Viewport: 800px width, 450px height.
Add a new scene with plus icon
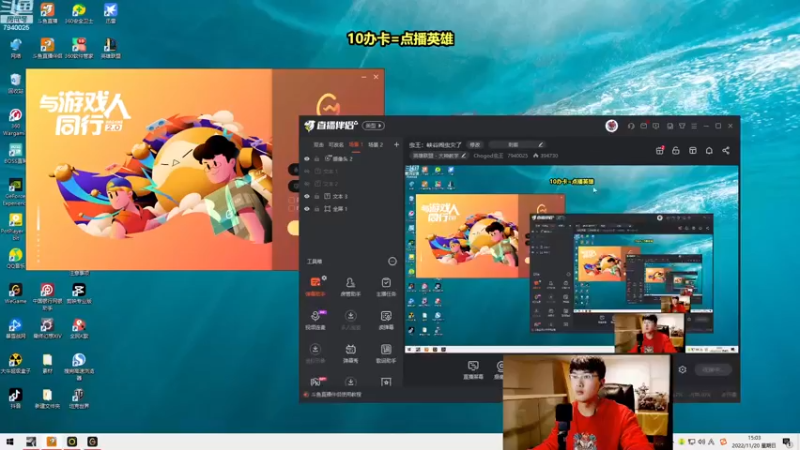click(x=396, y=145)
